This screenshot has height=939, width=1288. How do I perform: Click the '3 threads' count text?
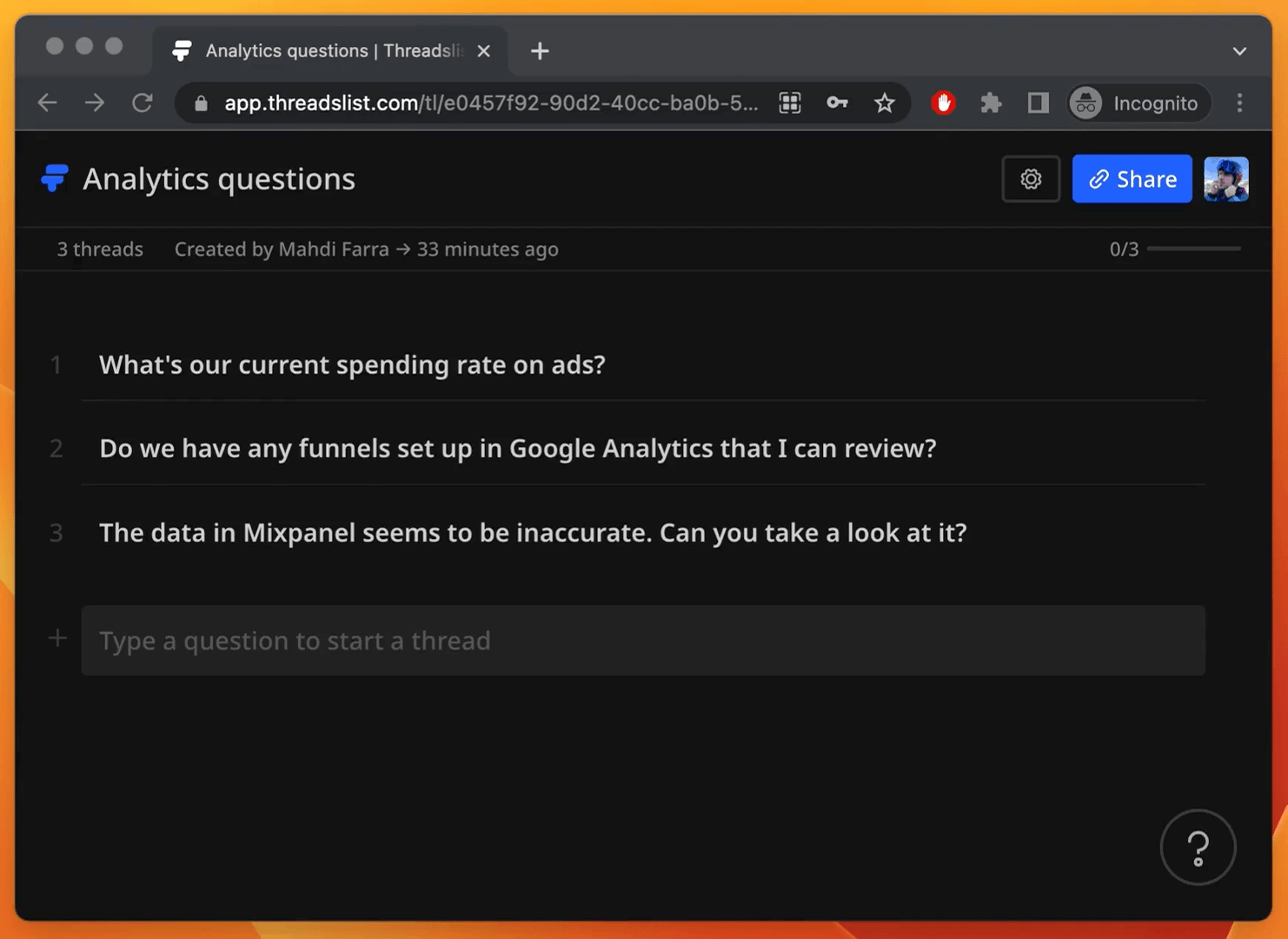click(x=100, y=250)
